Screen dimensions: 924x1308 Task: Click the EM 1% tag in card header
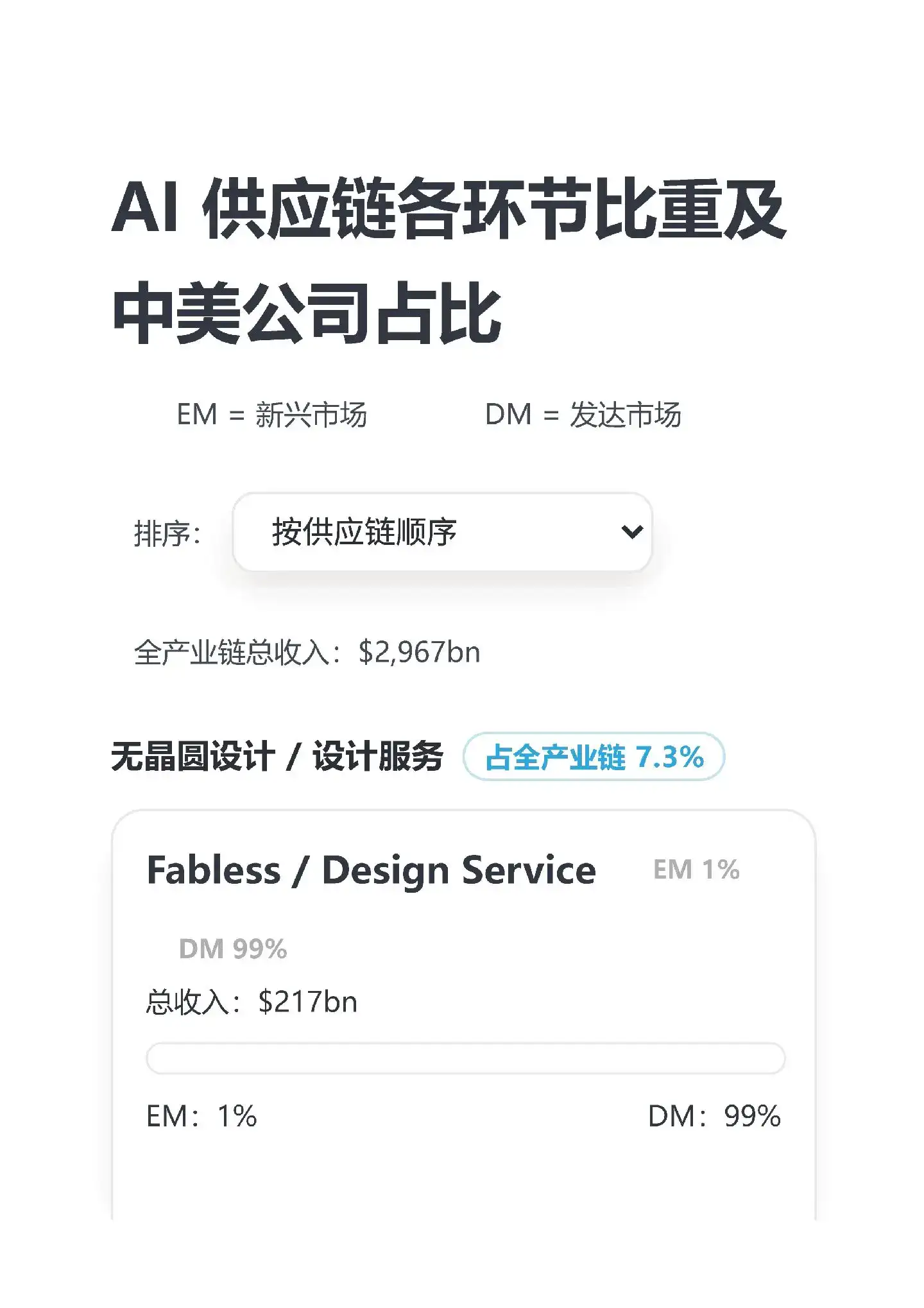(696, 870)
